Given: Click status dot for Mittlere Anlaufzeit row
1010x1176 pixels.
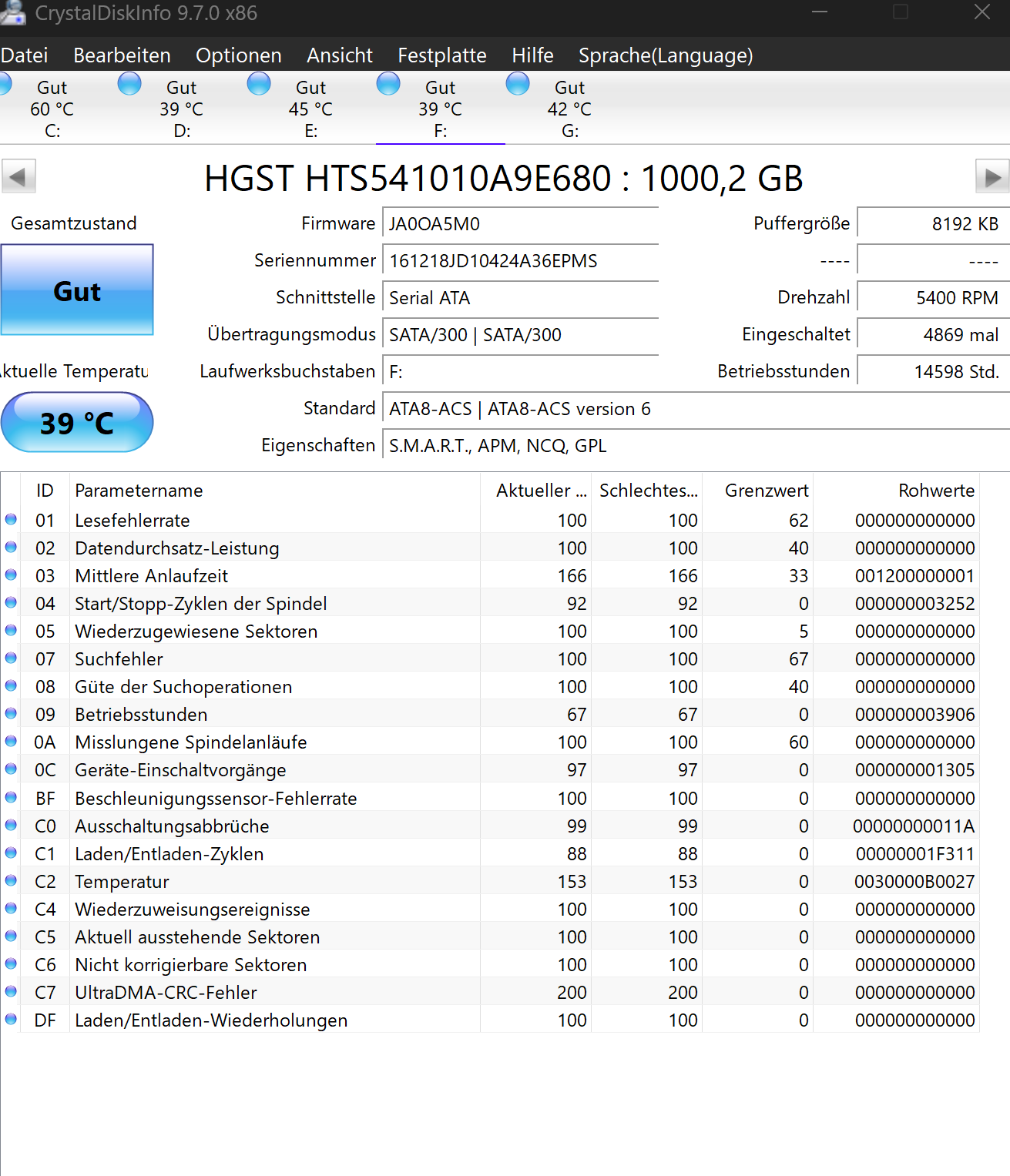Looking at the screenshot, I should point(11,575).
